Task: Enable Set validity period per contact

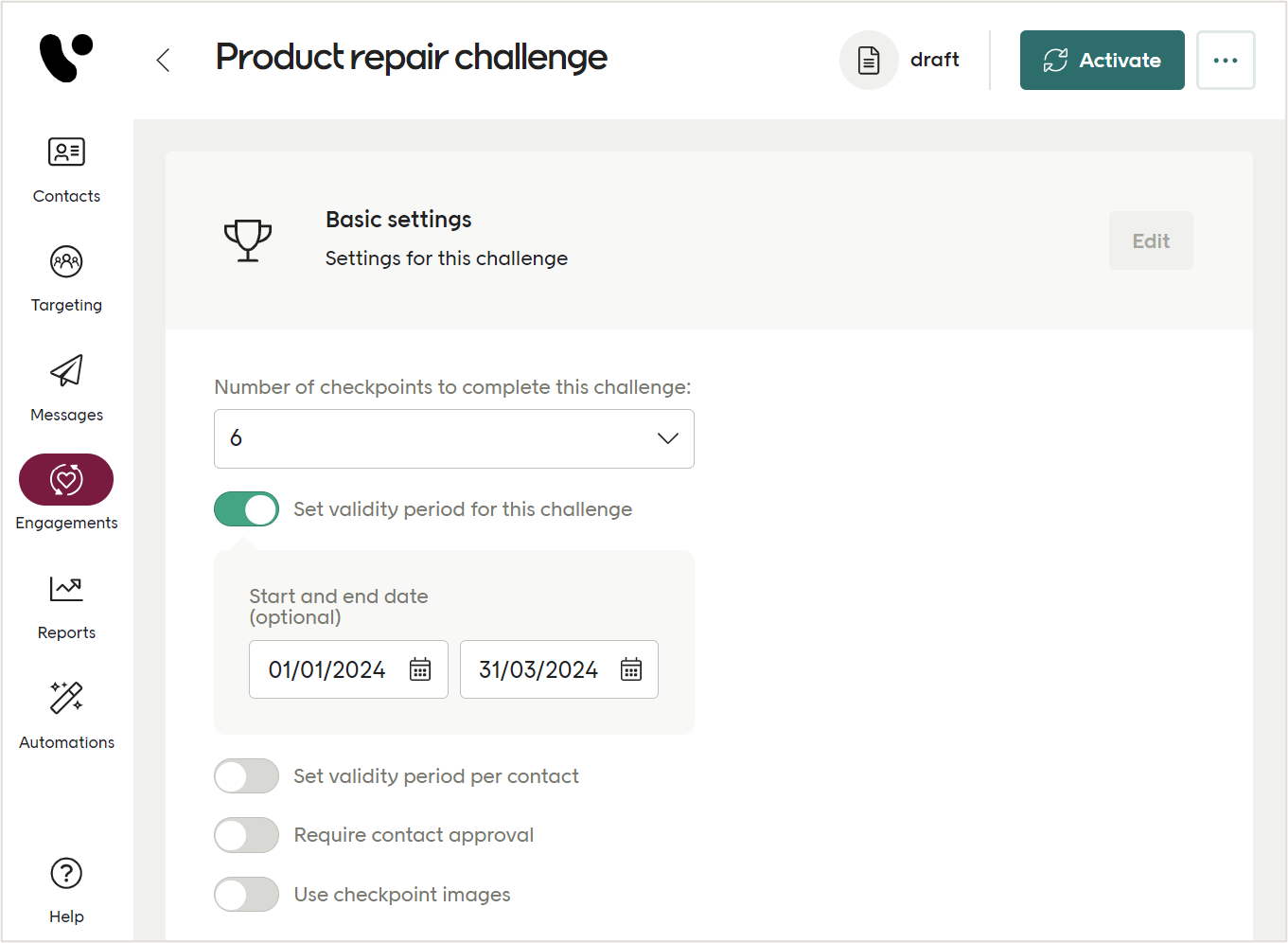Action: [x=246, y=776]
